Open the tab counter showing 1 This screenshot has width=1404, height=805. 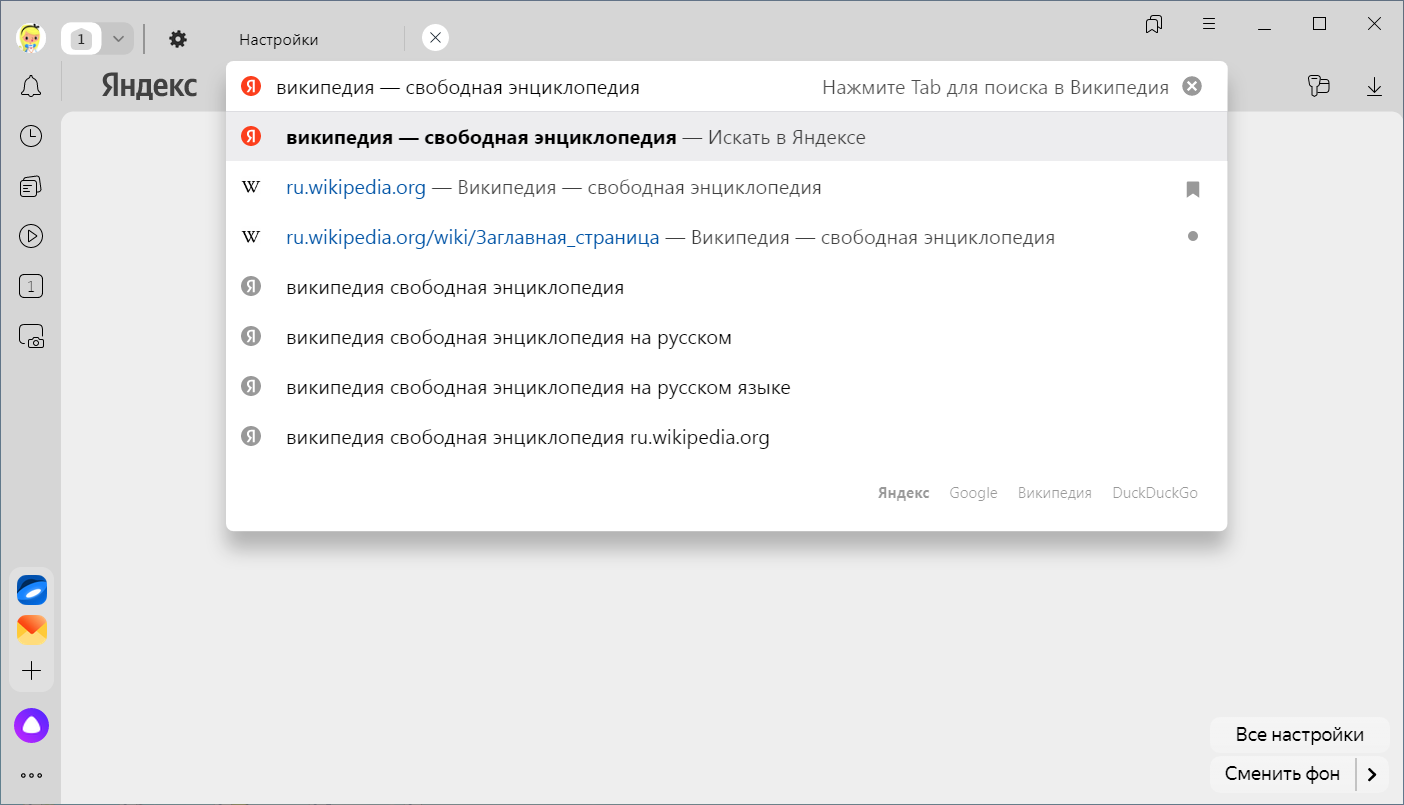tap(82, 39)
